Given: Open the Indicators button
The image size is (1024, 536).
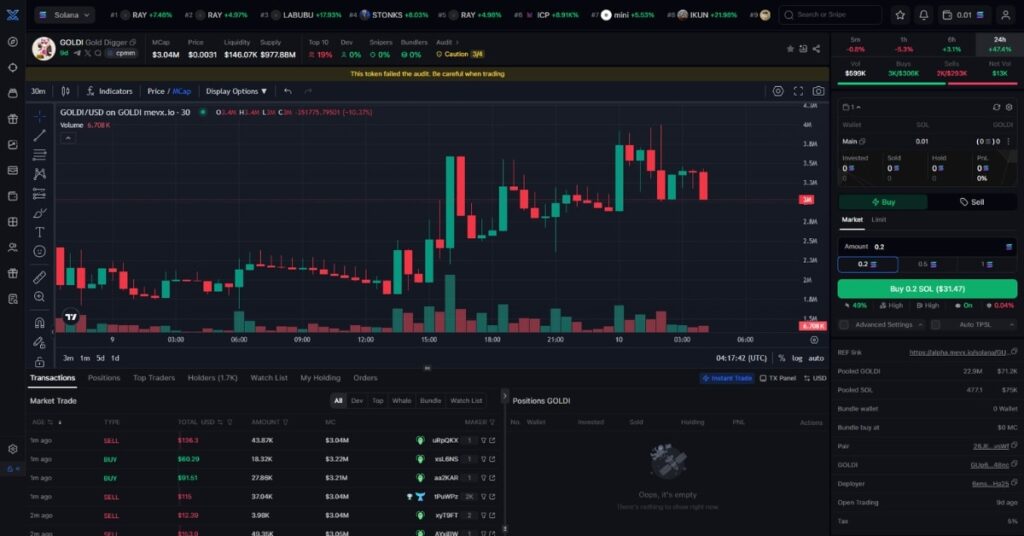Looking at the screenshot, I should pyautogui.click(x=109, y=91).
